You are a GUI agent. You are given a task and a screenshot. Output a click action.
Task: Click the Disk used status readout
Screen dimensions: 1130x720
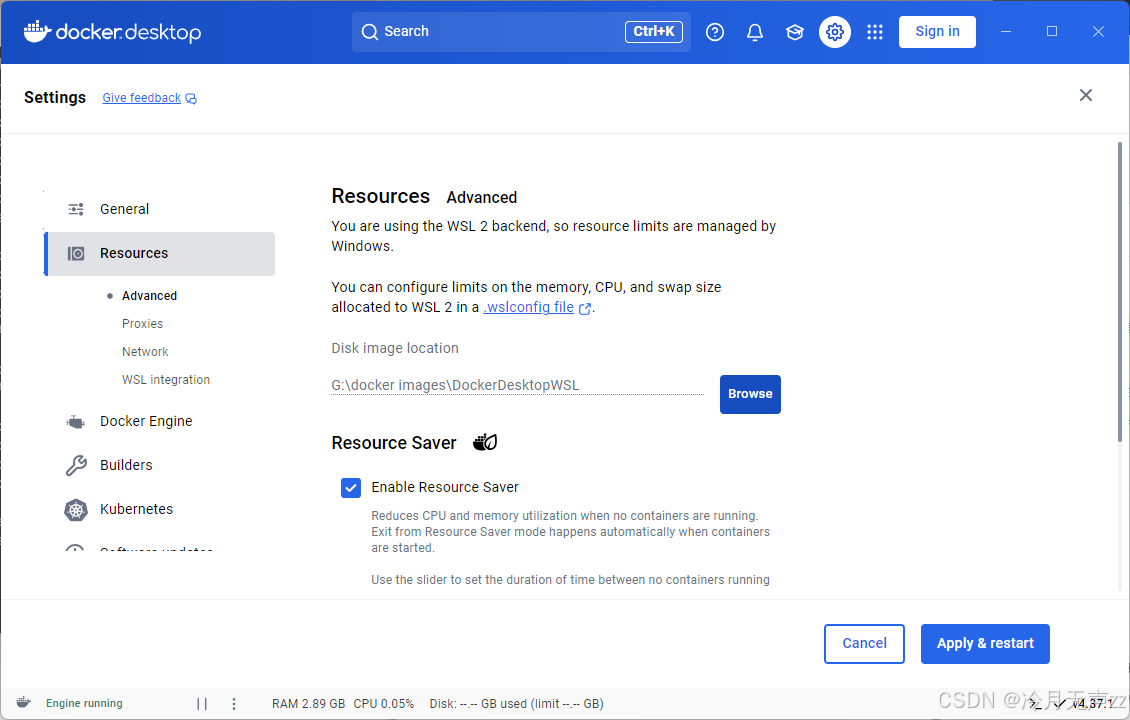point(517,704)
